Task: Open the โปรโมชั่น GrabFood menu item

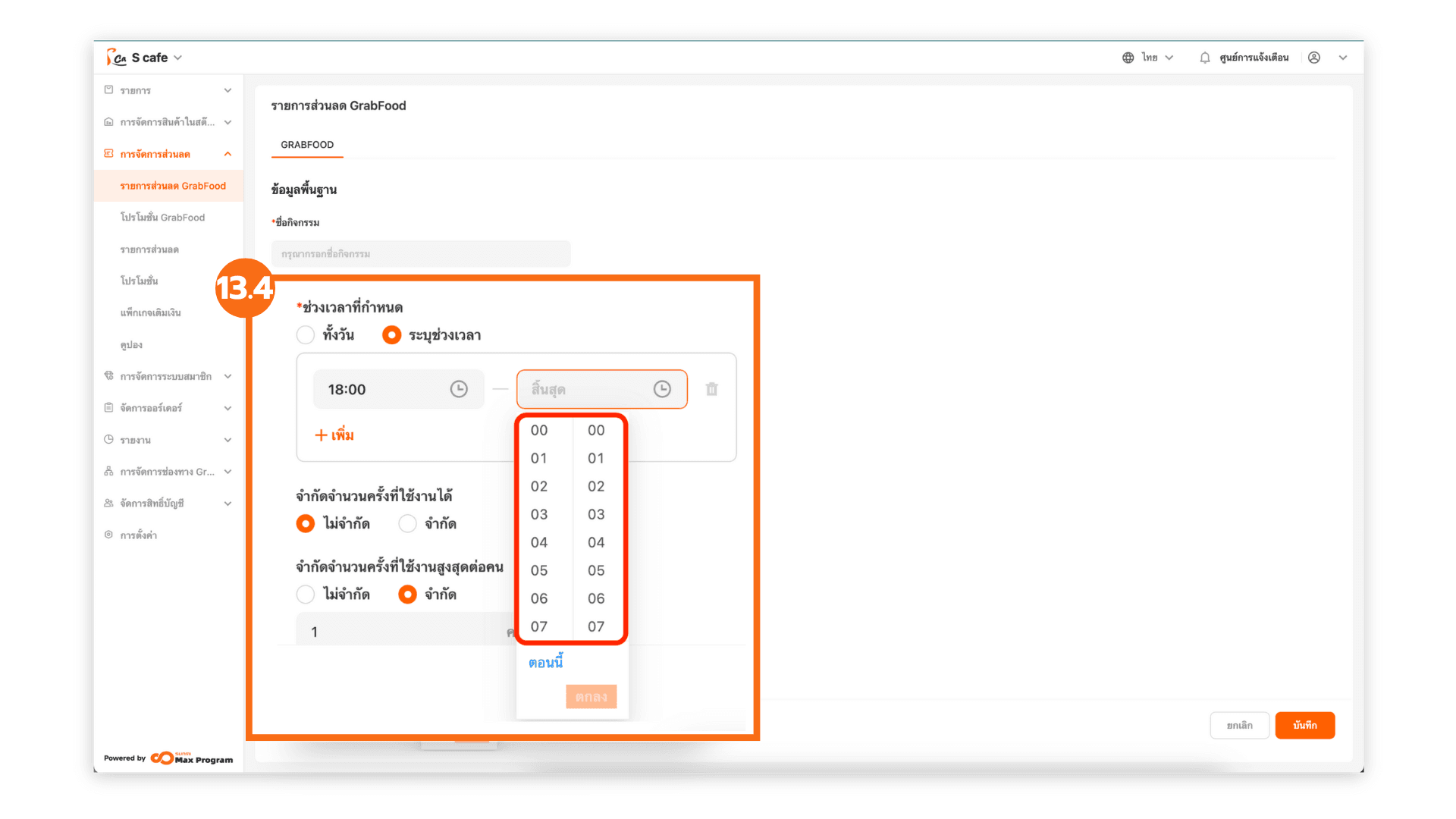Action: pos(162,218)
